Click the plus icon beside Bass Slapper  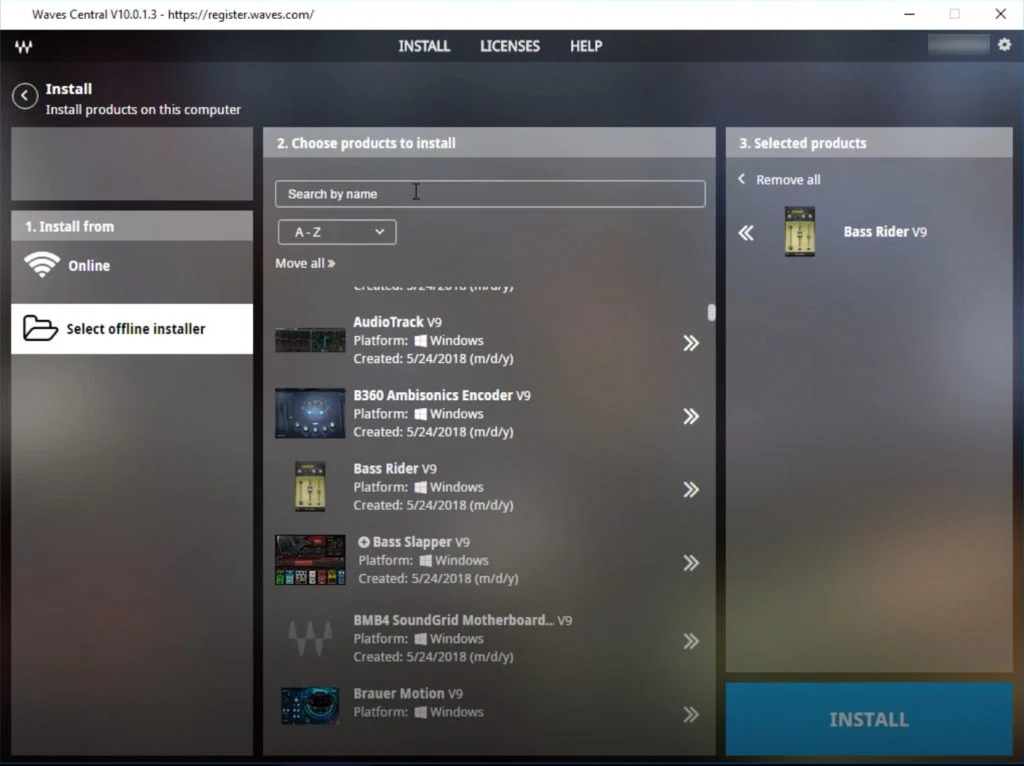click(364, 541)
